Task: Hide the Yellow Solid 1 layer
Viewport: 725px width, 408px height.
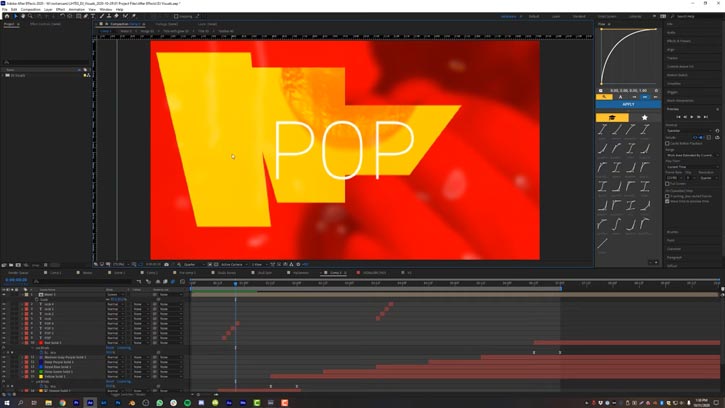Action: point(4,377)
